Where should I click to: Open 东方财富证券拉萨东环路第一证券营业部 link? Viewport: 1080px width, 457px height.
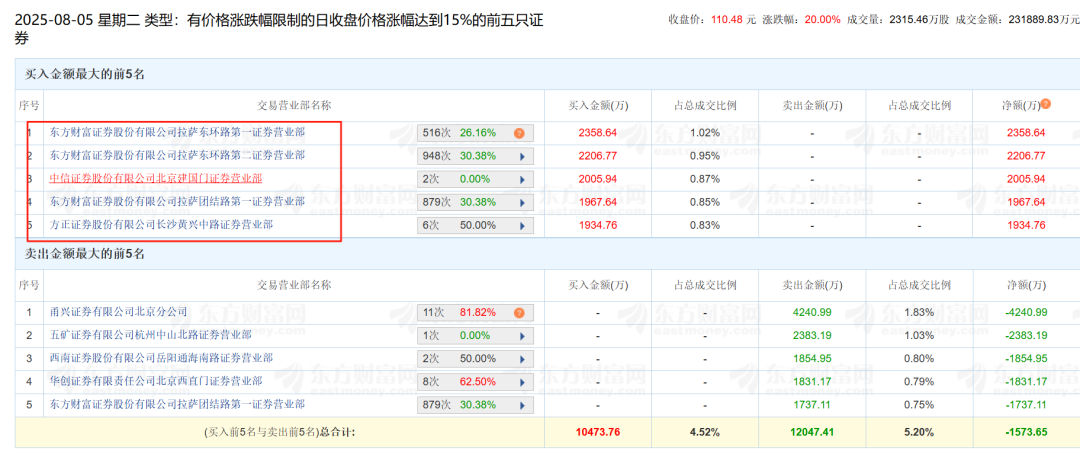coord(177,132)
